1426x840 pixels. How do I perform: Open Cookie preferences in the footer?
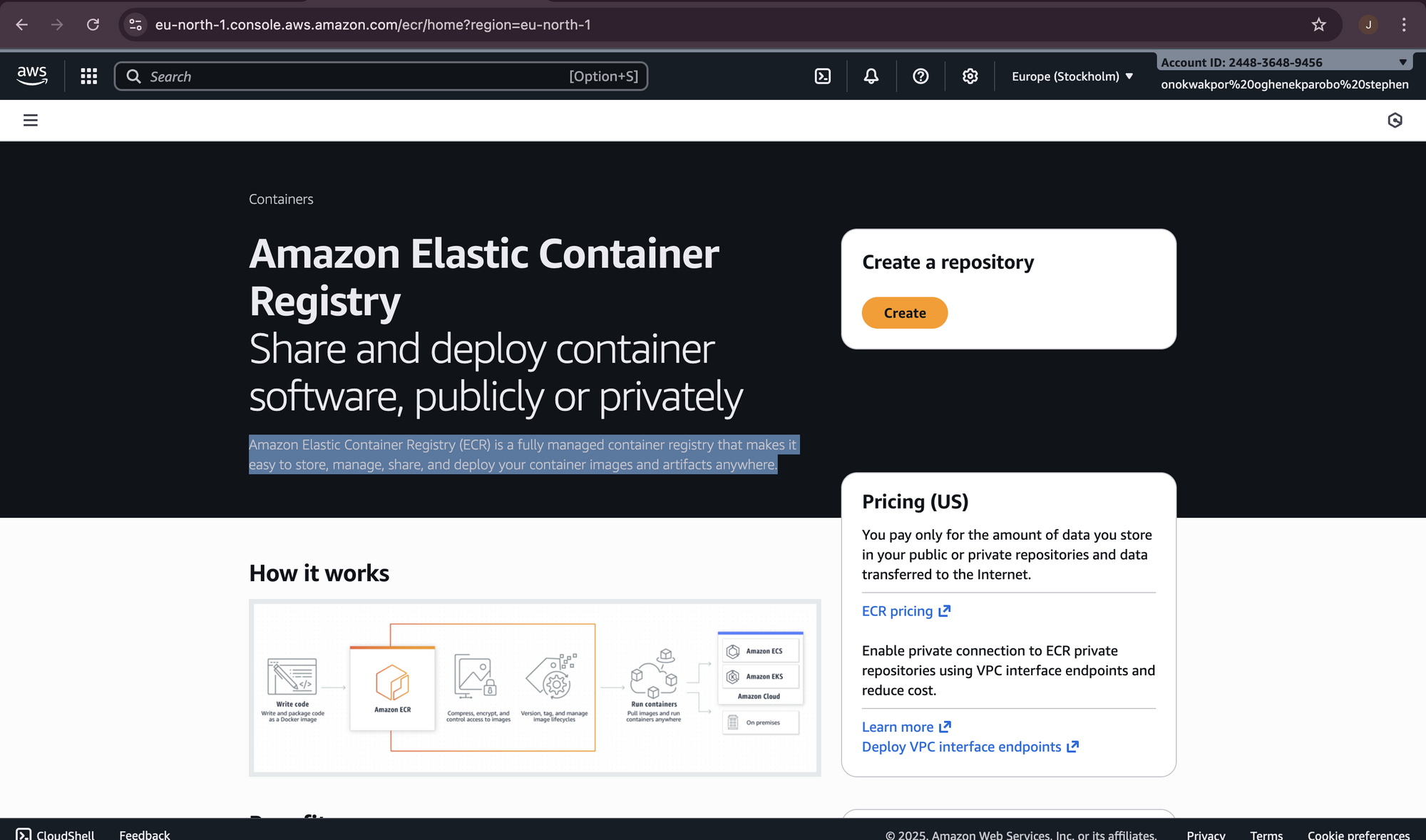point(1358,834)
